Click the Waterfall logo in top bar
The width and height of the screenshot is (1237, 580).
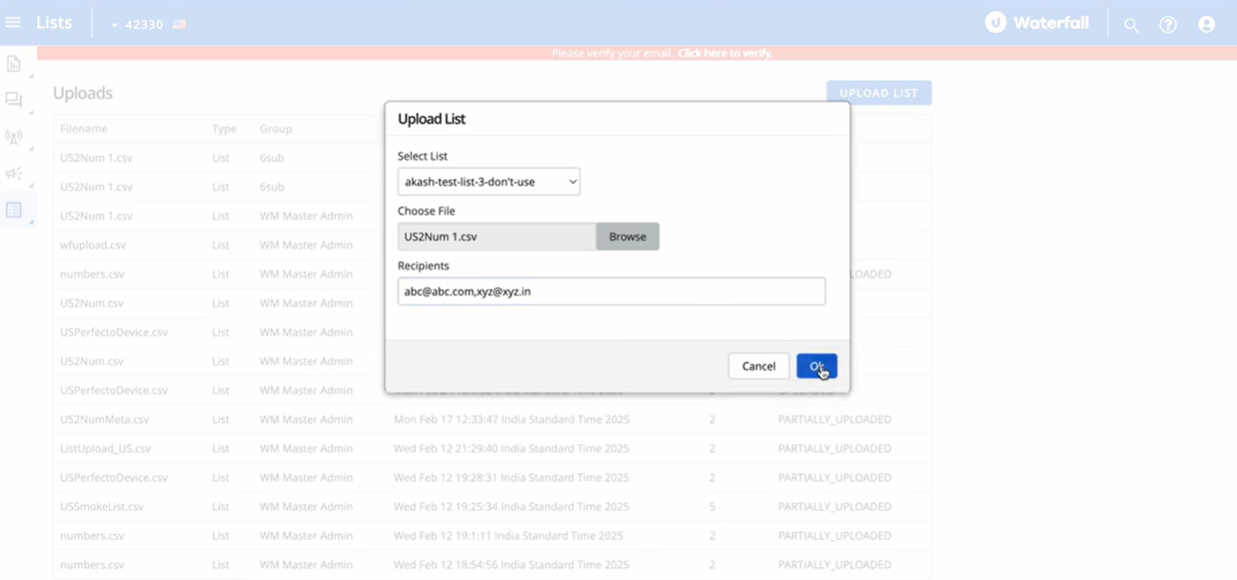coord(1037,22)
